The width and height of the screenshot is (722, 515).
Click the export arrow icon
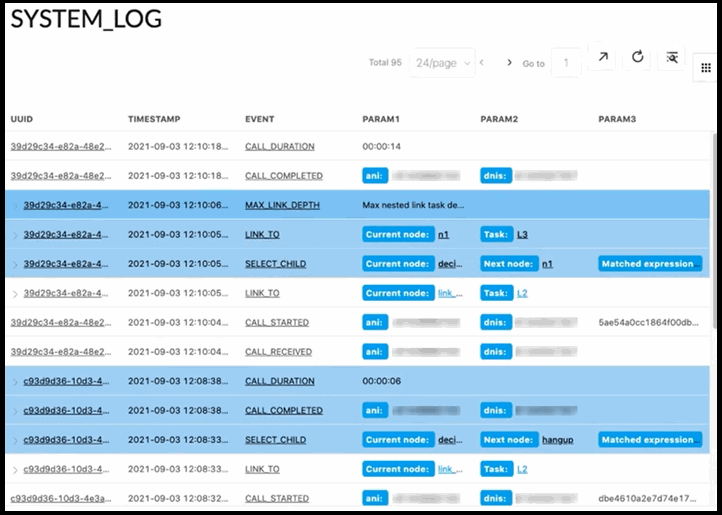pos(603,57)
